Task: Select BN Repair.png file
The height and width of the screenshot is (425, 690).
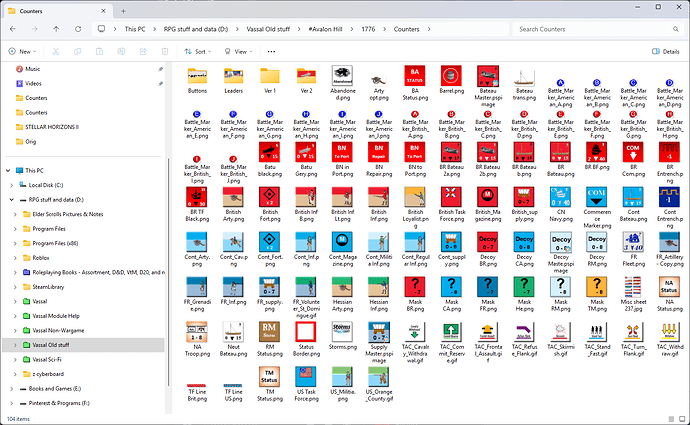Action: tap(379, 159)
